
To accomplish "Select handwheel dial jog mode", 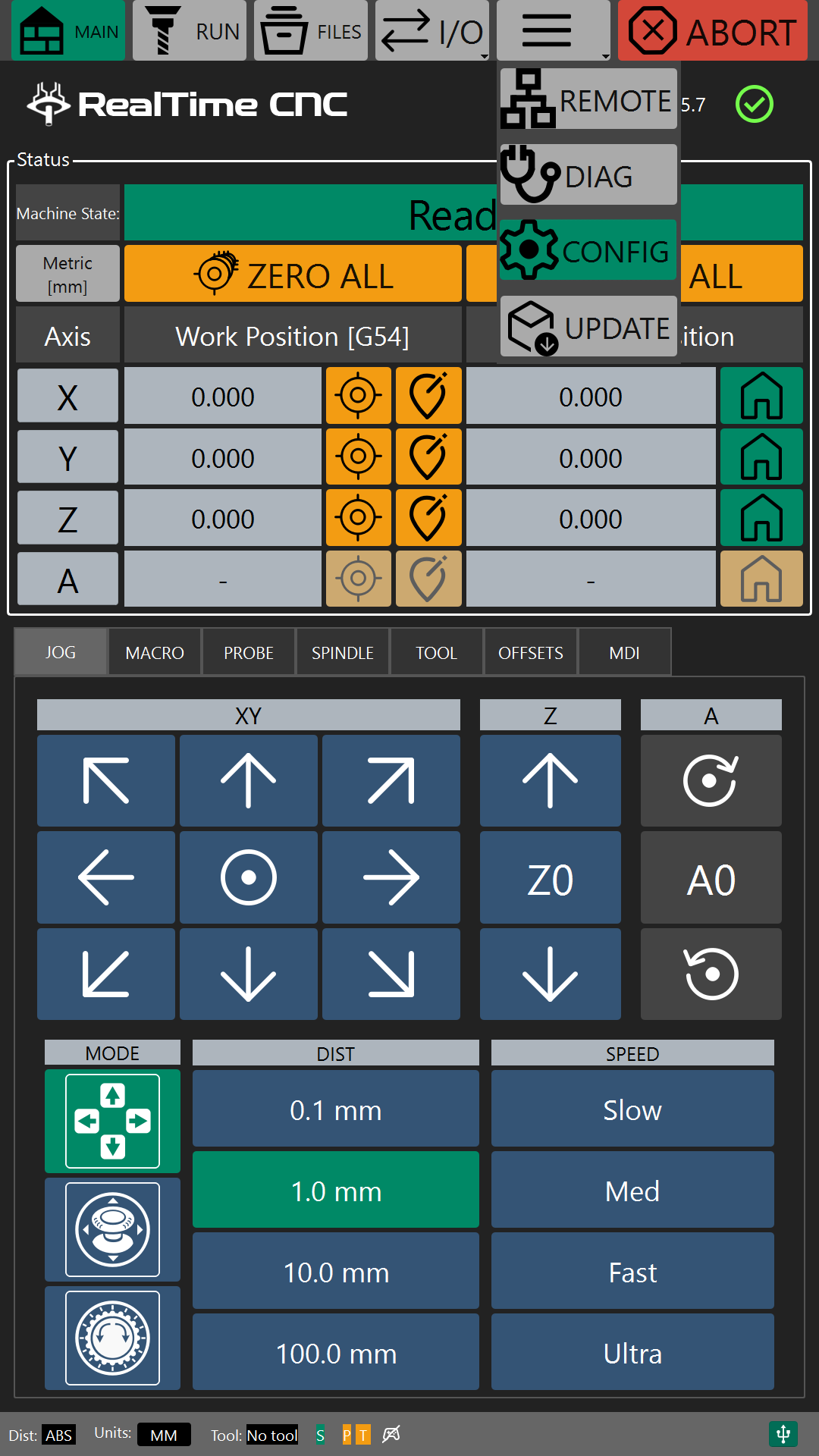I will click(x=112, y=1338).
